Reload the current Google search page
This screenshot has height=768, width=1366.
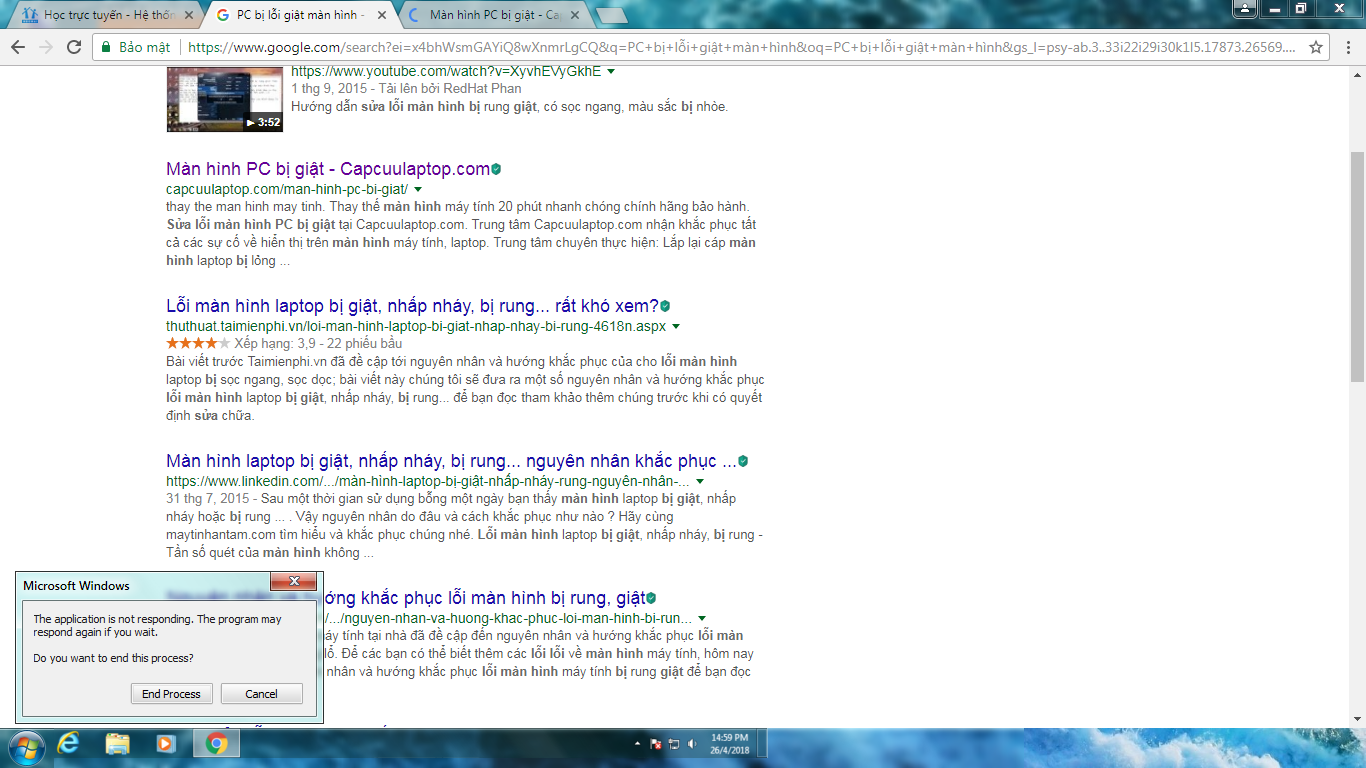pyautogui.click(x=73, y=47)
